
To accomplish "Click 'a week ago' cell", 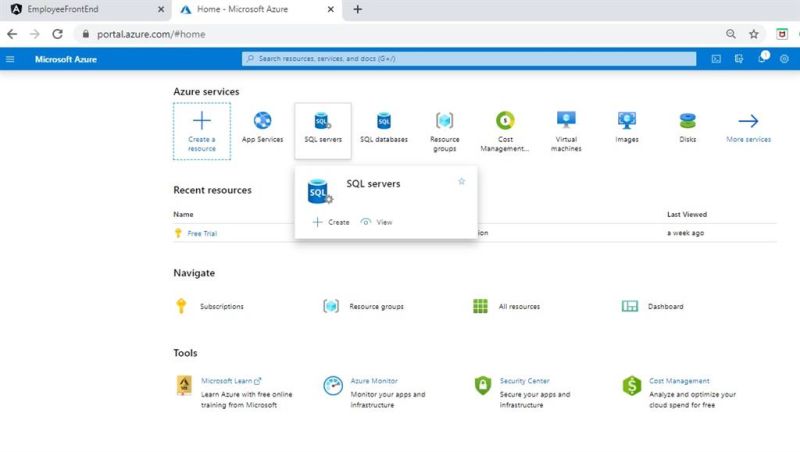I will click(x=685, y=233).
